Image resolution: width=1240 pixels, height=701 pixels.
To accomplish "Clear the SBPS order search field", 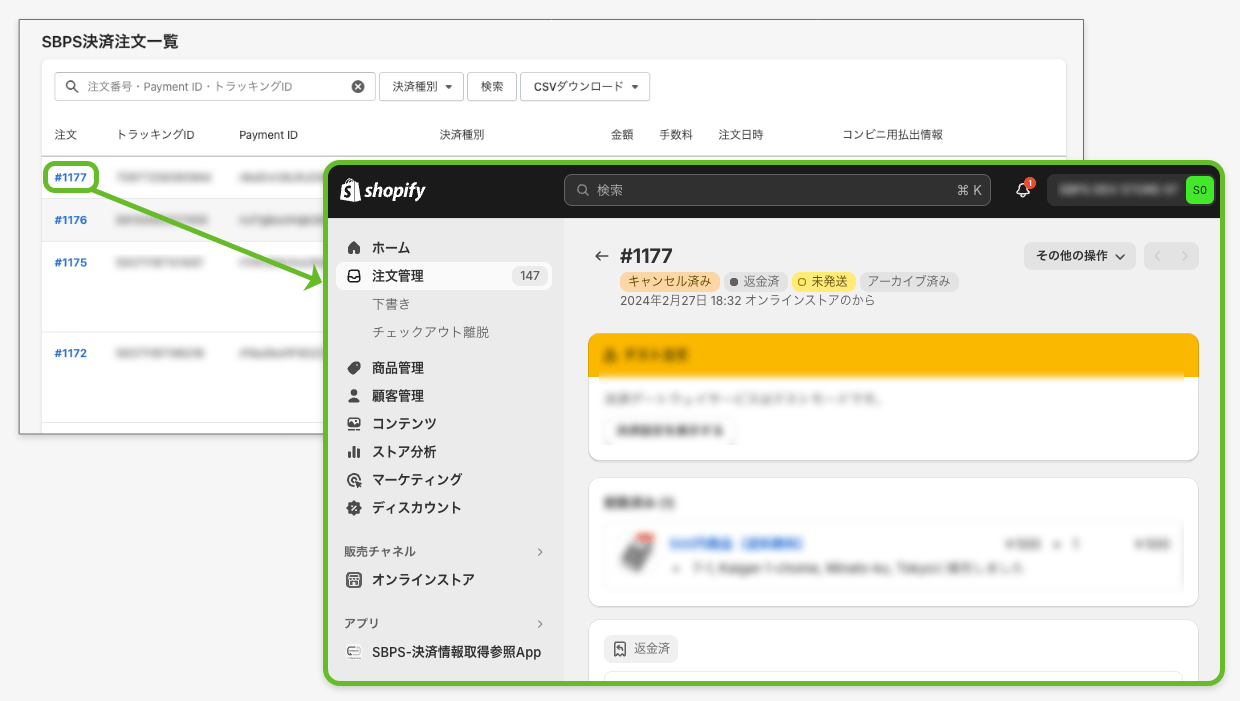I will tap(358, 87).
